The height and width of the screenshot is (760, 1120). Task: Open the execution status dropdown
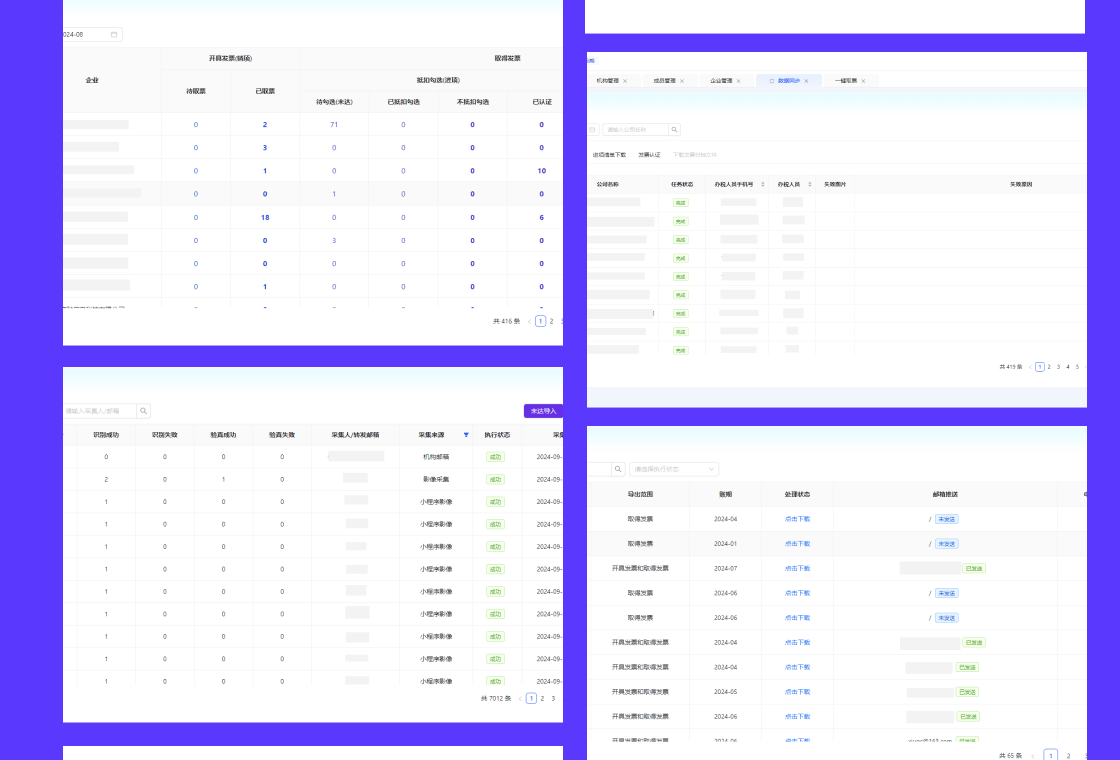point(674,469)
